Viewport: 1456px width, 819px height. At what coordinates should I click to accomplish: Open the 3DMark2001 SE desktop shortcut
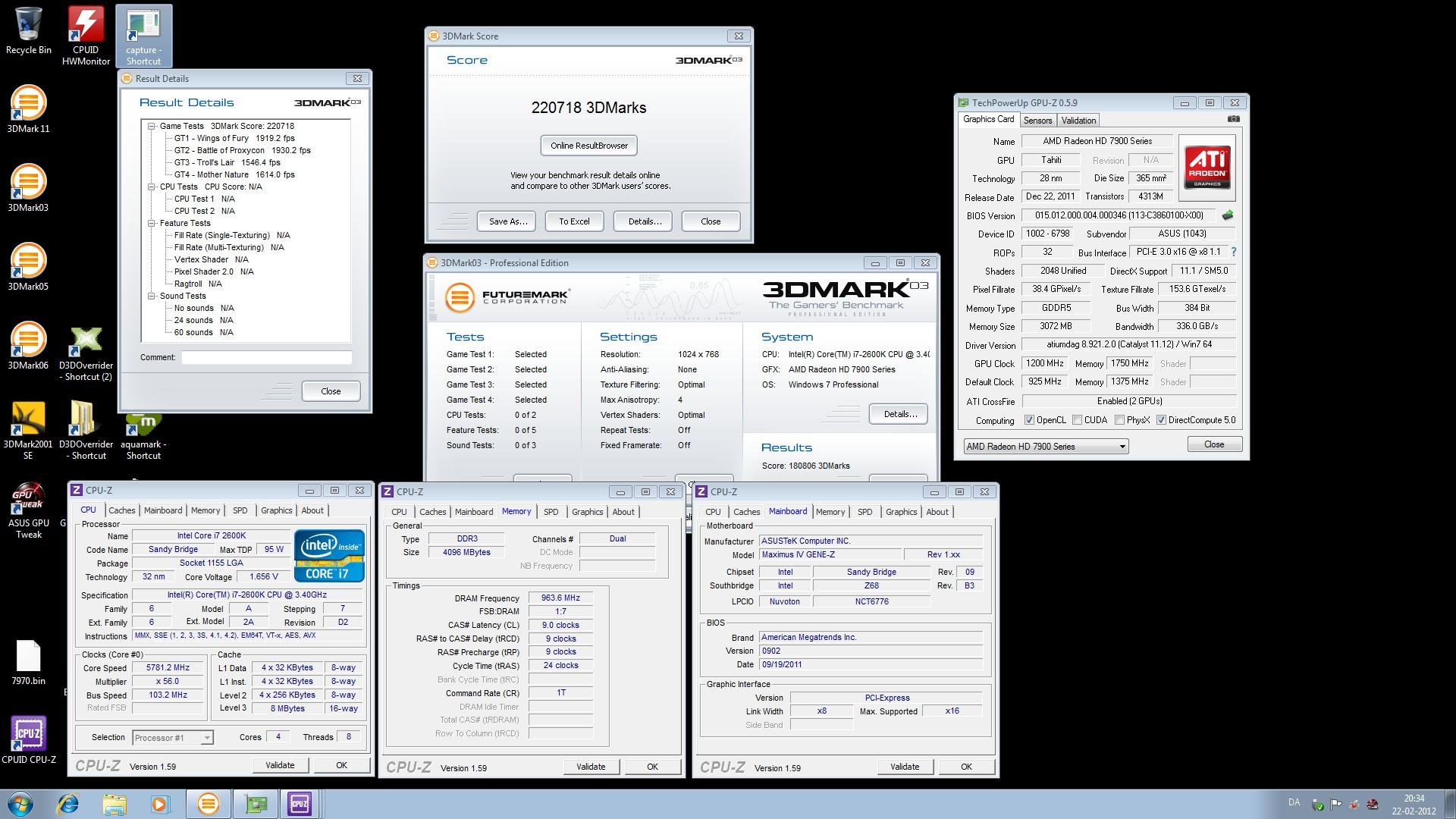coord(28,430)
